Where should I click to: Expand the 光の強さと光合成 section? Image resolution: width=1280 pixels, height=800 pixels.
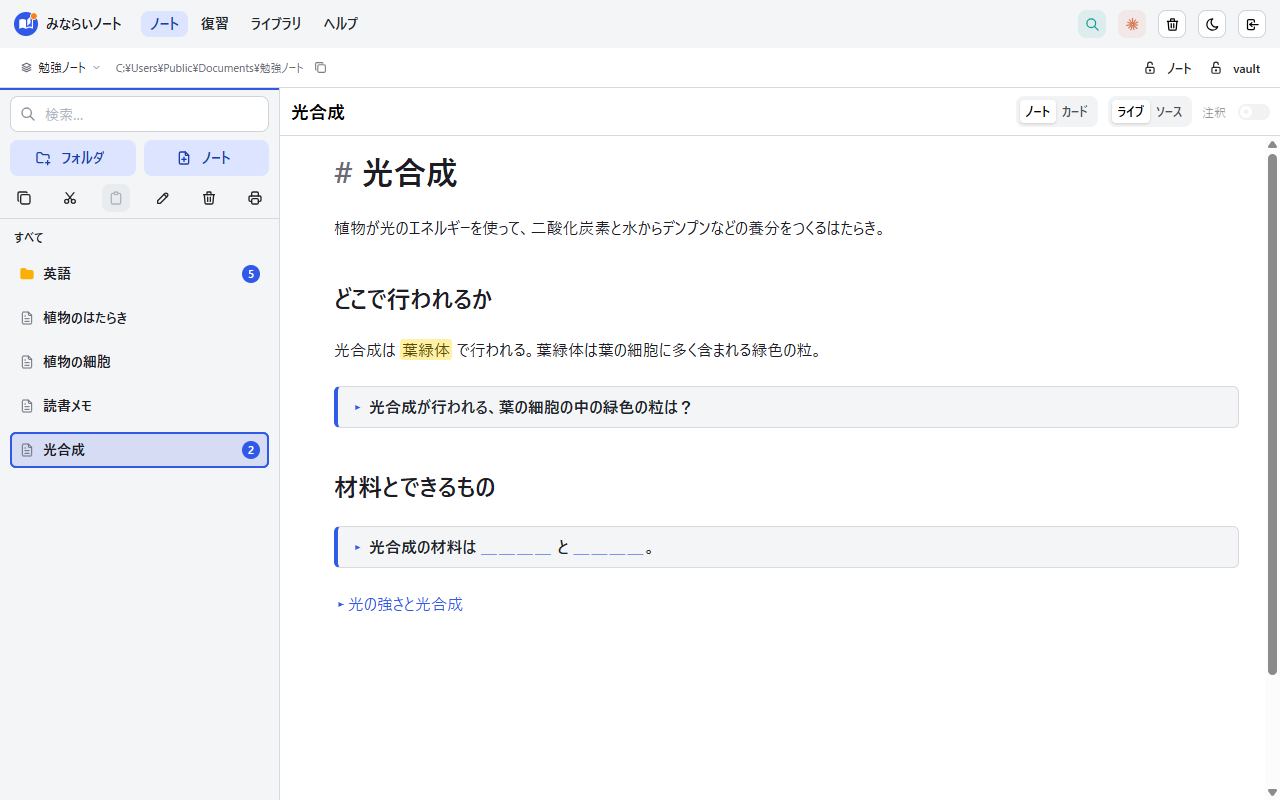(x=399, y=604)
